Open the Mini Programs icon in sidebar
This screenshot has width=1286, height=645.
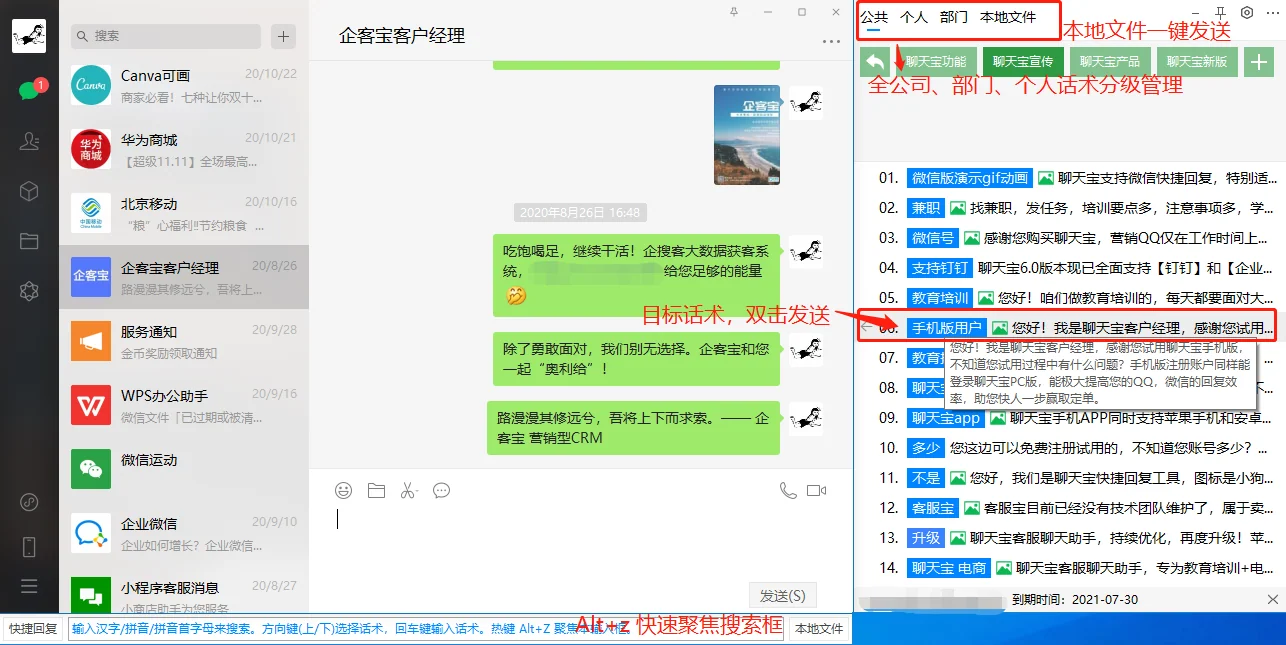pyautogui.click(x=29, y=502)
